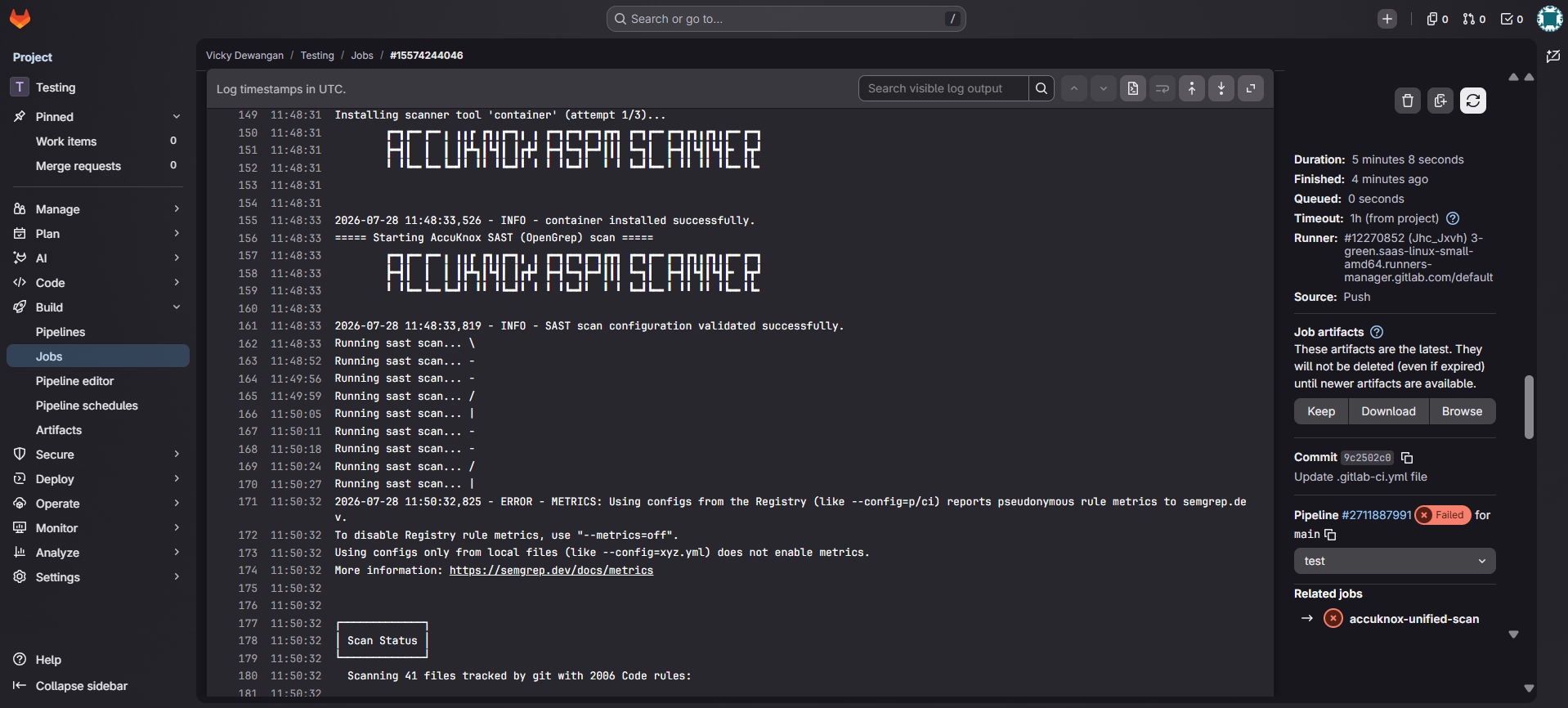Open the semgrep.dev/docs/metrics link
The height and width of the screenshot is (708, 1568).
point(551,571)
